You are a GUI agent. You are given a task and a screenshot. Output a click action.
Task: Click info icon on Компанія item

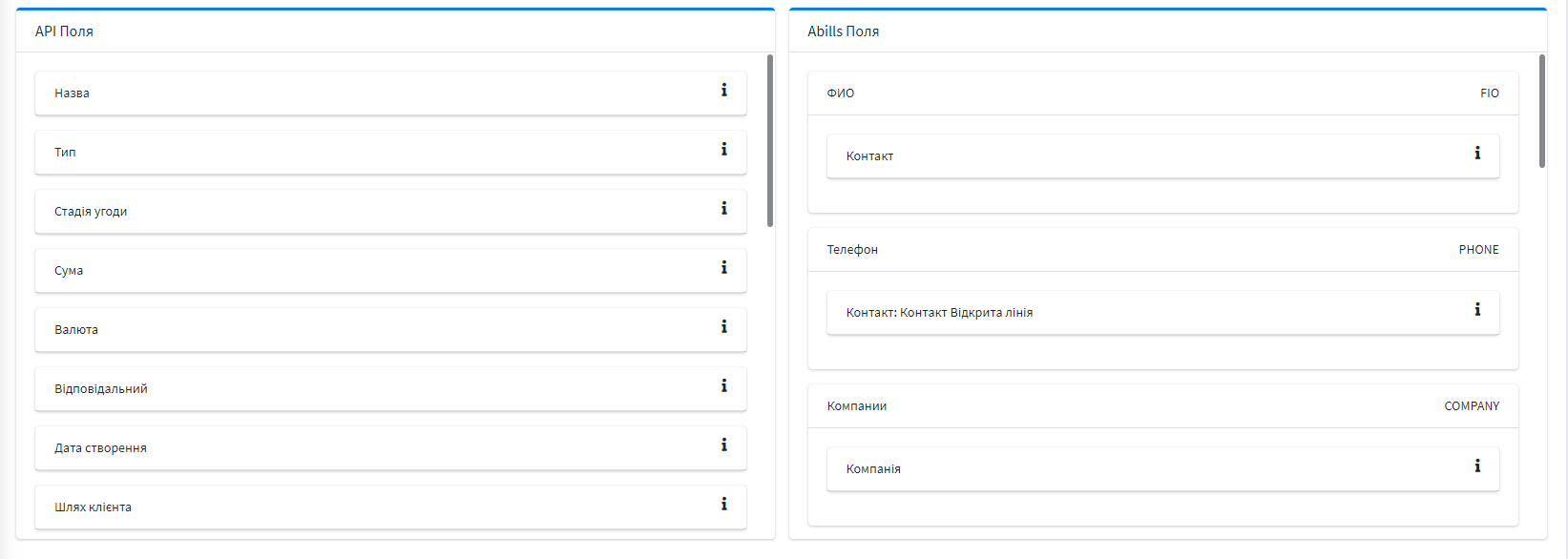1477,466
